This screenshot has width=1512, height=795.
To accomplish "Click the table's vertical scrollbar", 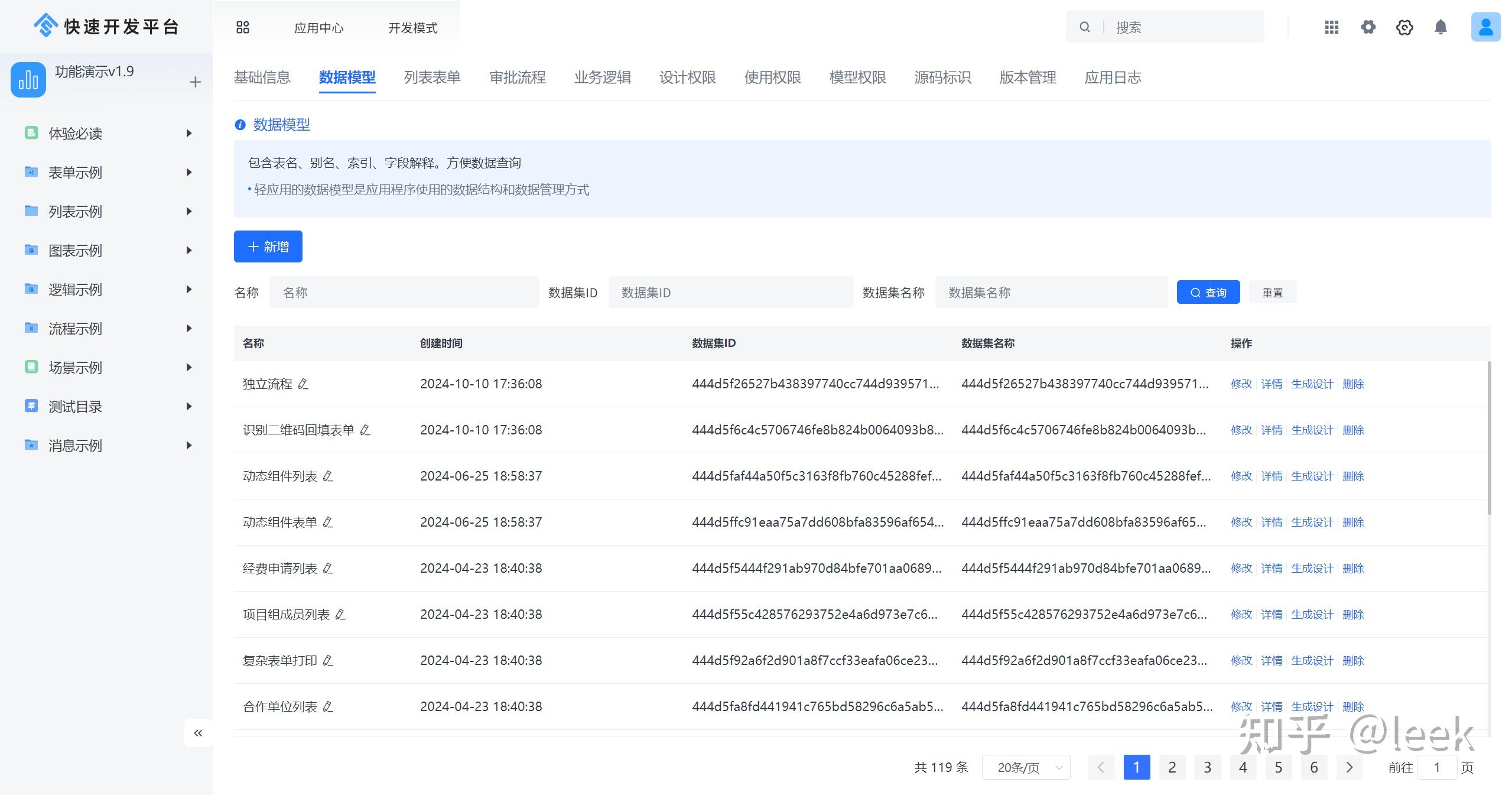I will click(1490, 437).
